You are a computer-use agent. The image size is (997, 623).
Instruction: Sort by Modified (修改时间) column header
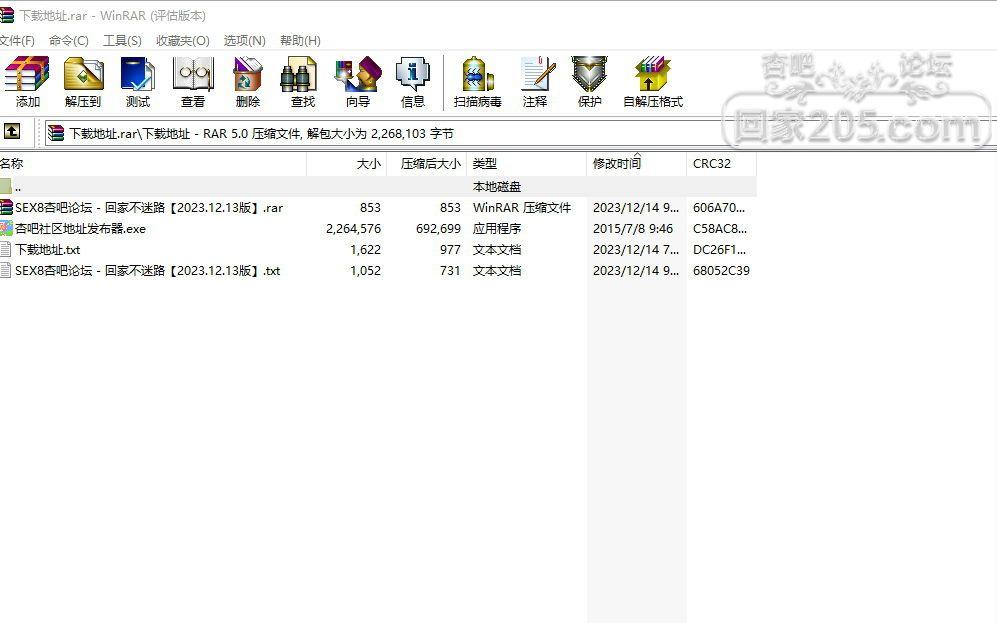[x=636, y=163]
